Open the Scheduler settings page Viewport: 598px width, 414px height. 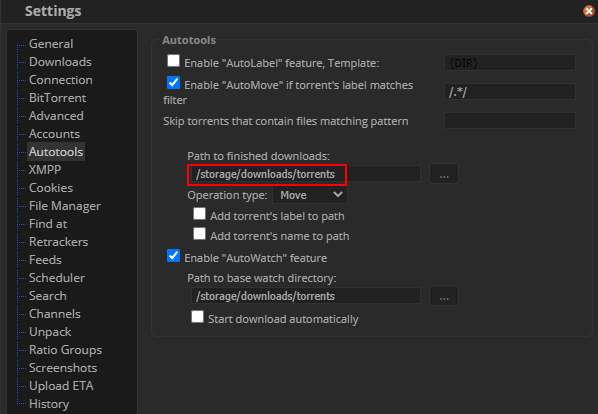point(57,278)
